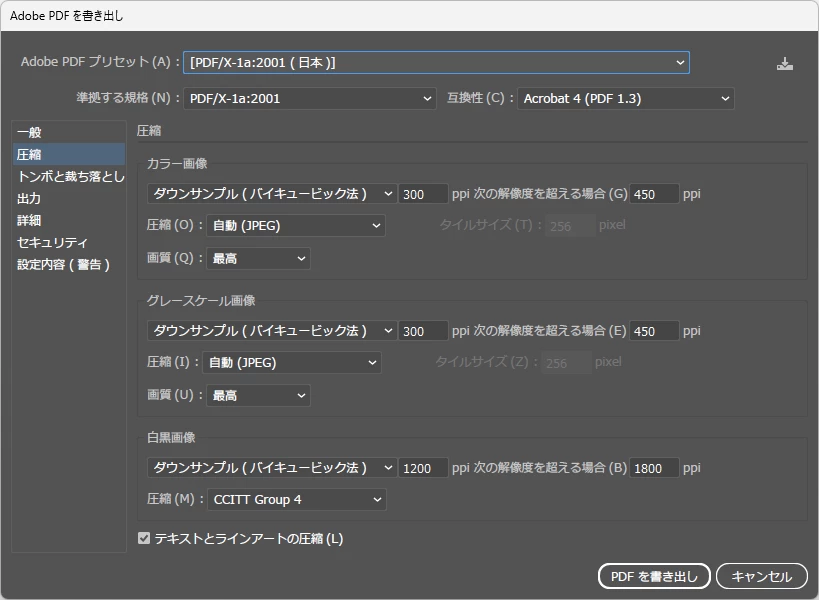Open カラー画像 圧縮 (O) dropdown

[296, 226]
